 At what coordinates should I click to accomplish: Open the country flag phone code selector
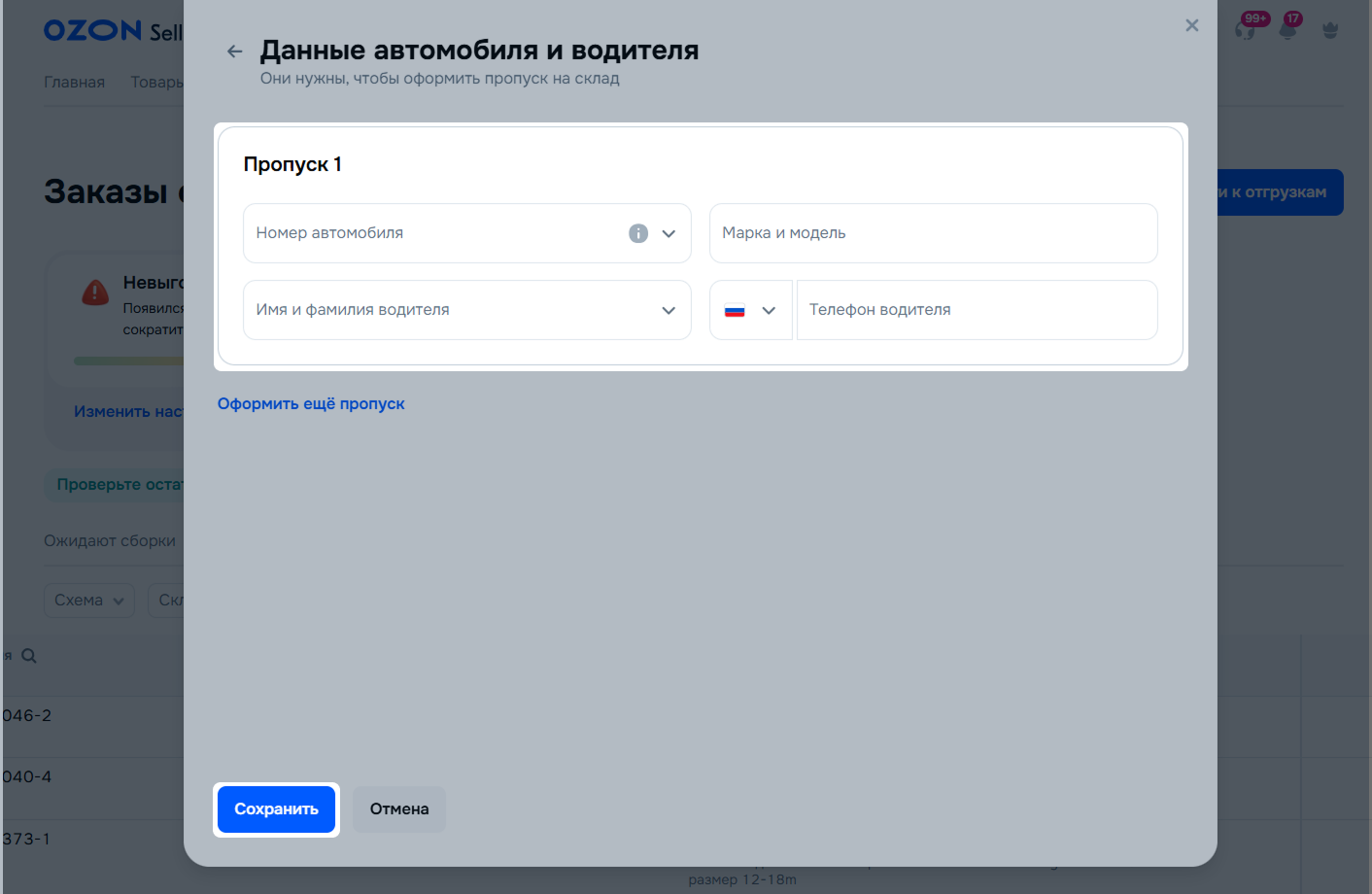750,310
